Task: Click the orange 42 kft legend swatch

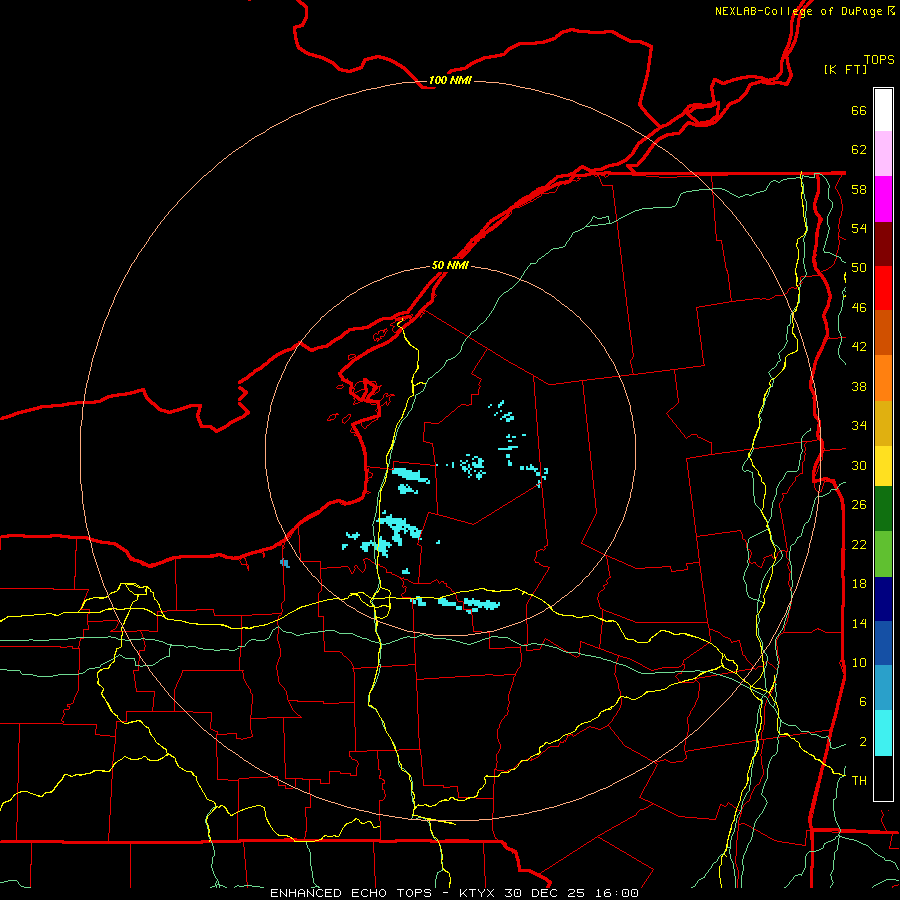Action: pos(883,377)
